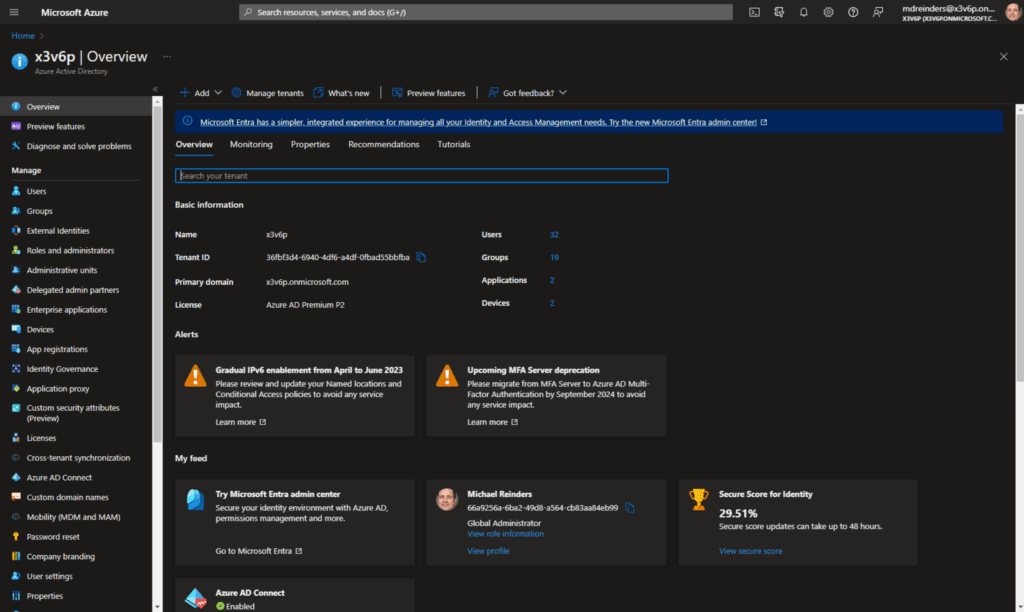Click the Application proxy sidebar icon
Viewport: 1024px width, 612px height.
coord(16,389)
